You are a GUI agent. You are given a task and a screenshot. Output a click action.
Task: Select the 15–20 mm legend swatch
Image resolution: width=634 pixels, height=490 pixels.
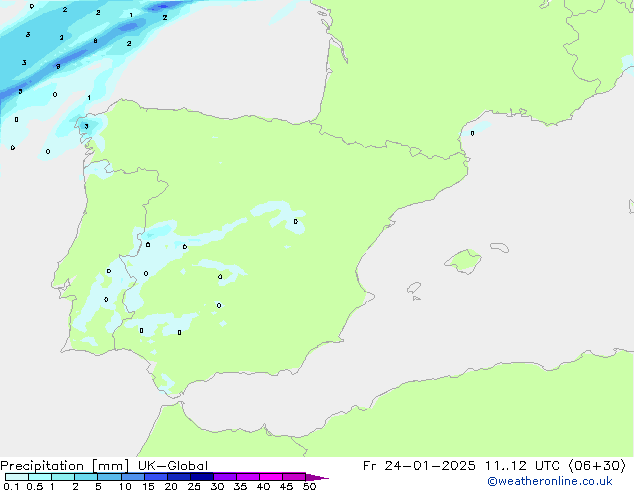click(x=156, y=477)
